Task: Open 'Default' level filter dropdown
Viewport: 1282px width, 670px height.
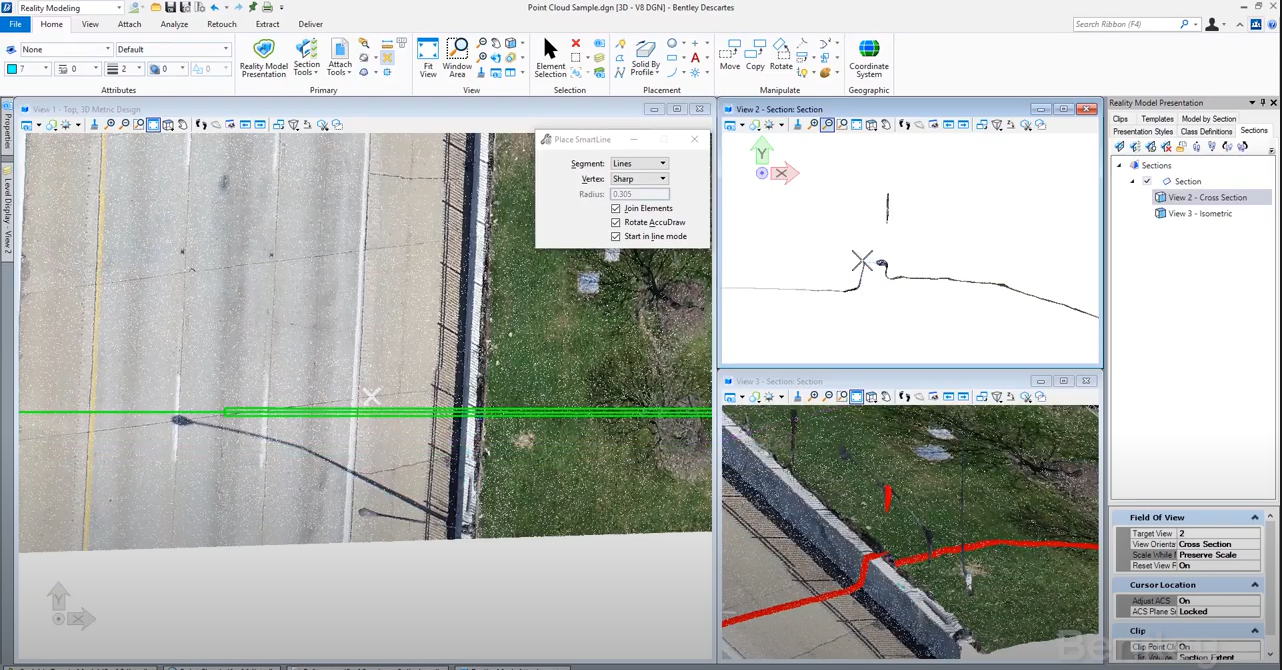Action: [173, 49]
